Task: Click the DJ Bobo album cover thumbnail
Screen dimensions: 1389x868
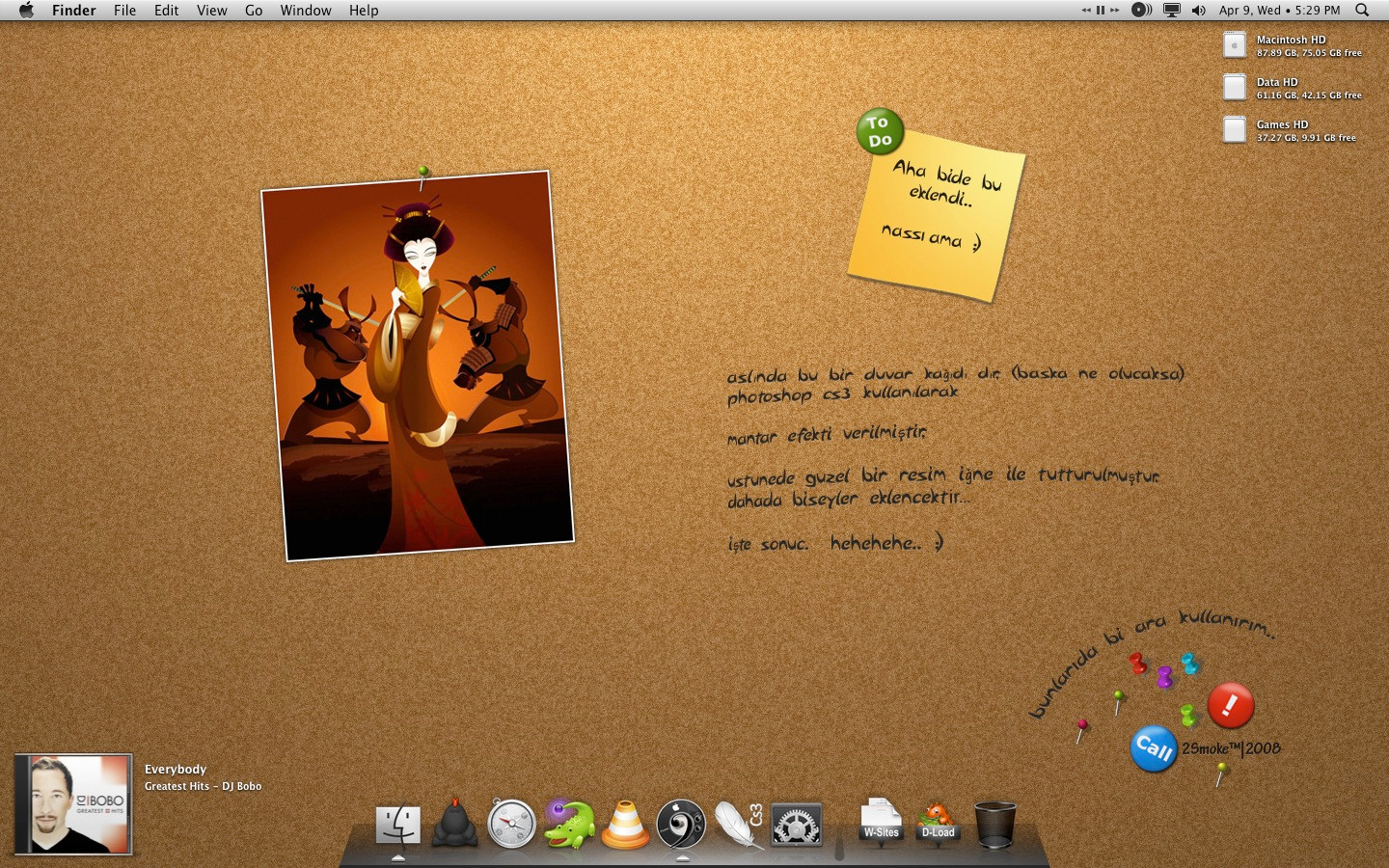Action: [x=73, y=804]
